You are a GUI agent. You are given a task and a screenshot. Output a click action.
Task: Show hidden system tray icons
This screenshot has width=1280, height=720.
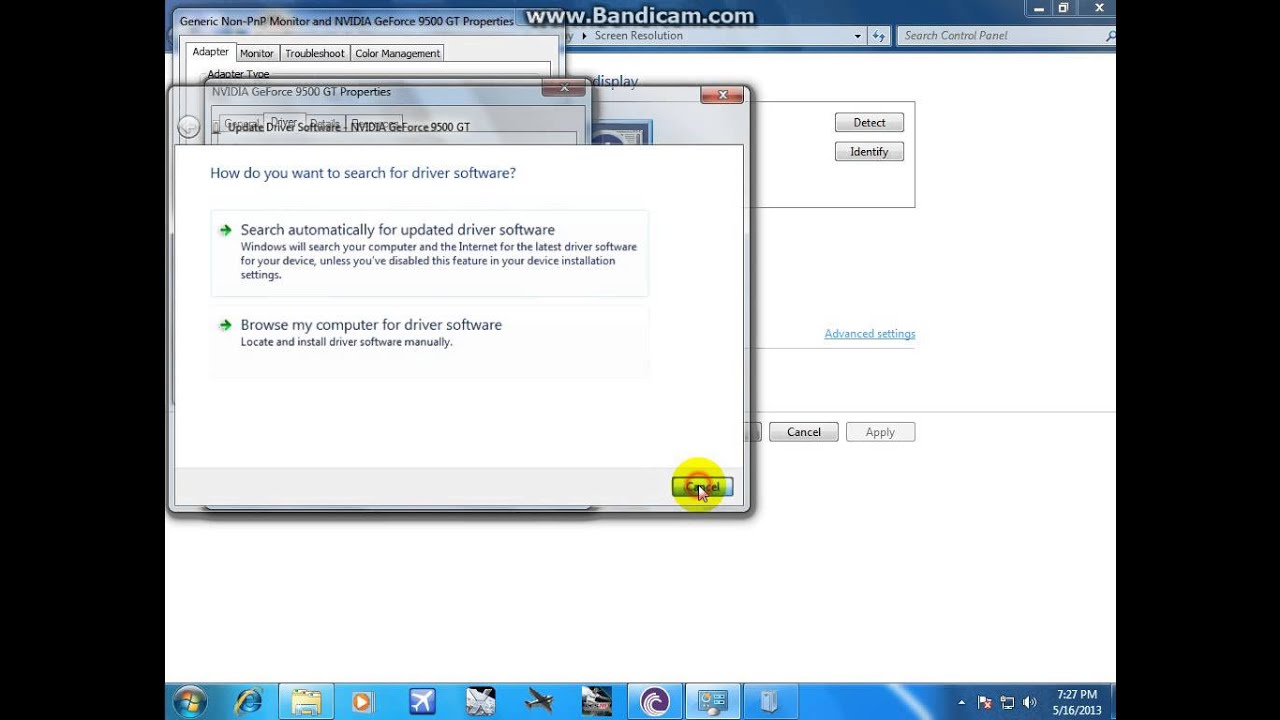click(x=962, y=702)
